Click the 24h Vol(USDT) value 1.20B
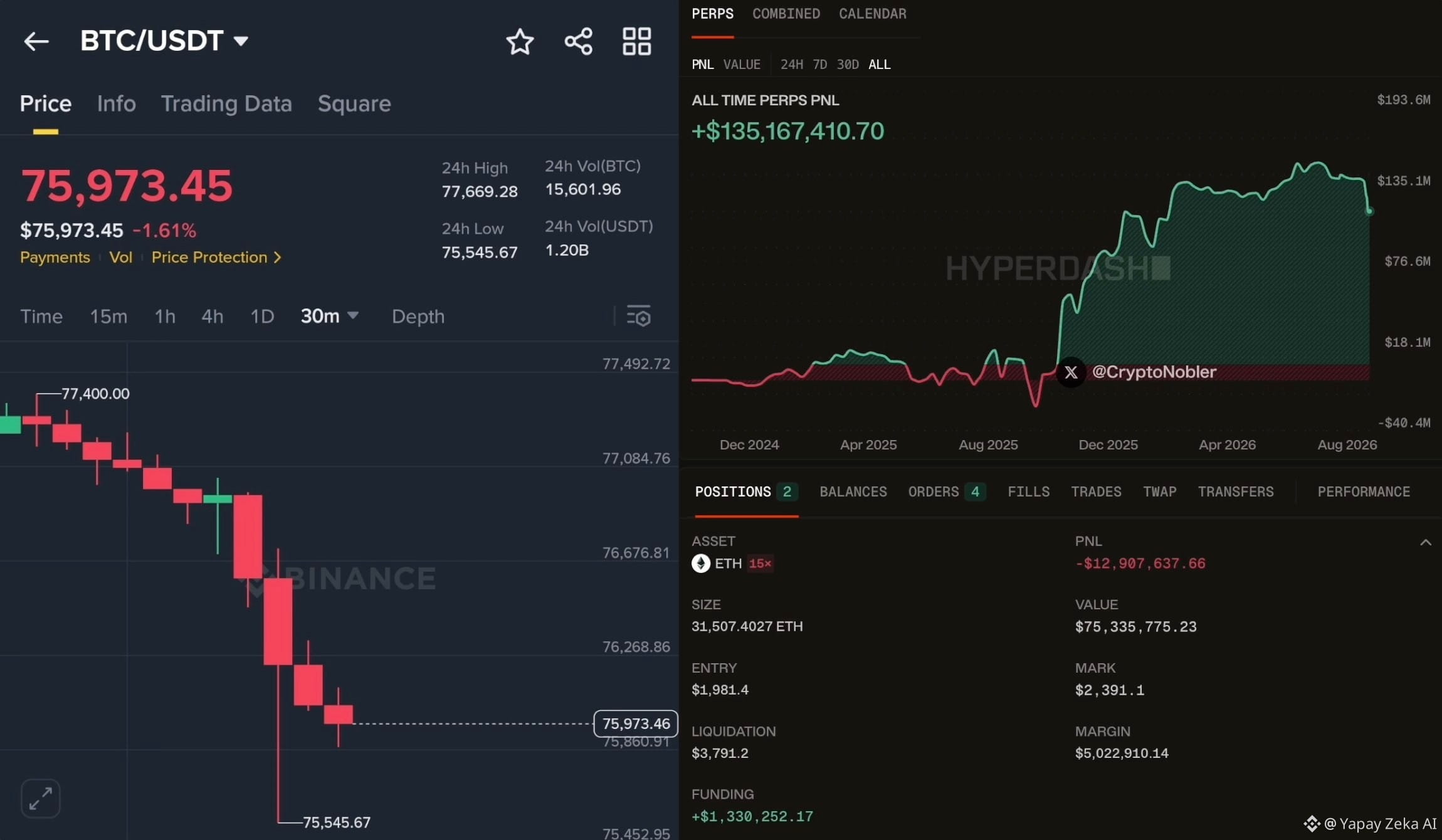This screenshot has height=840, width=1442. click(x=567, y=250)
